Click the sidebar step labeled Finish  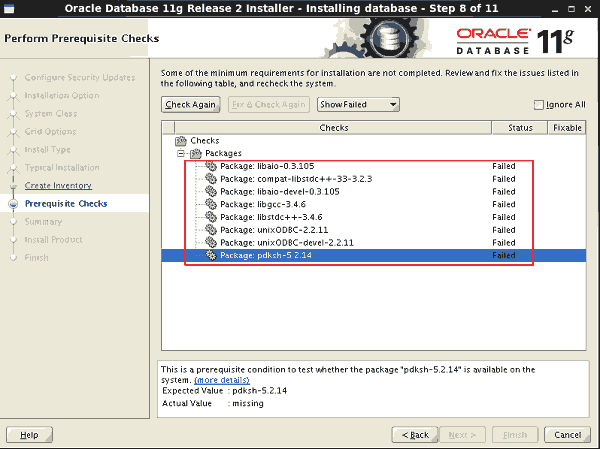point(36,258)
